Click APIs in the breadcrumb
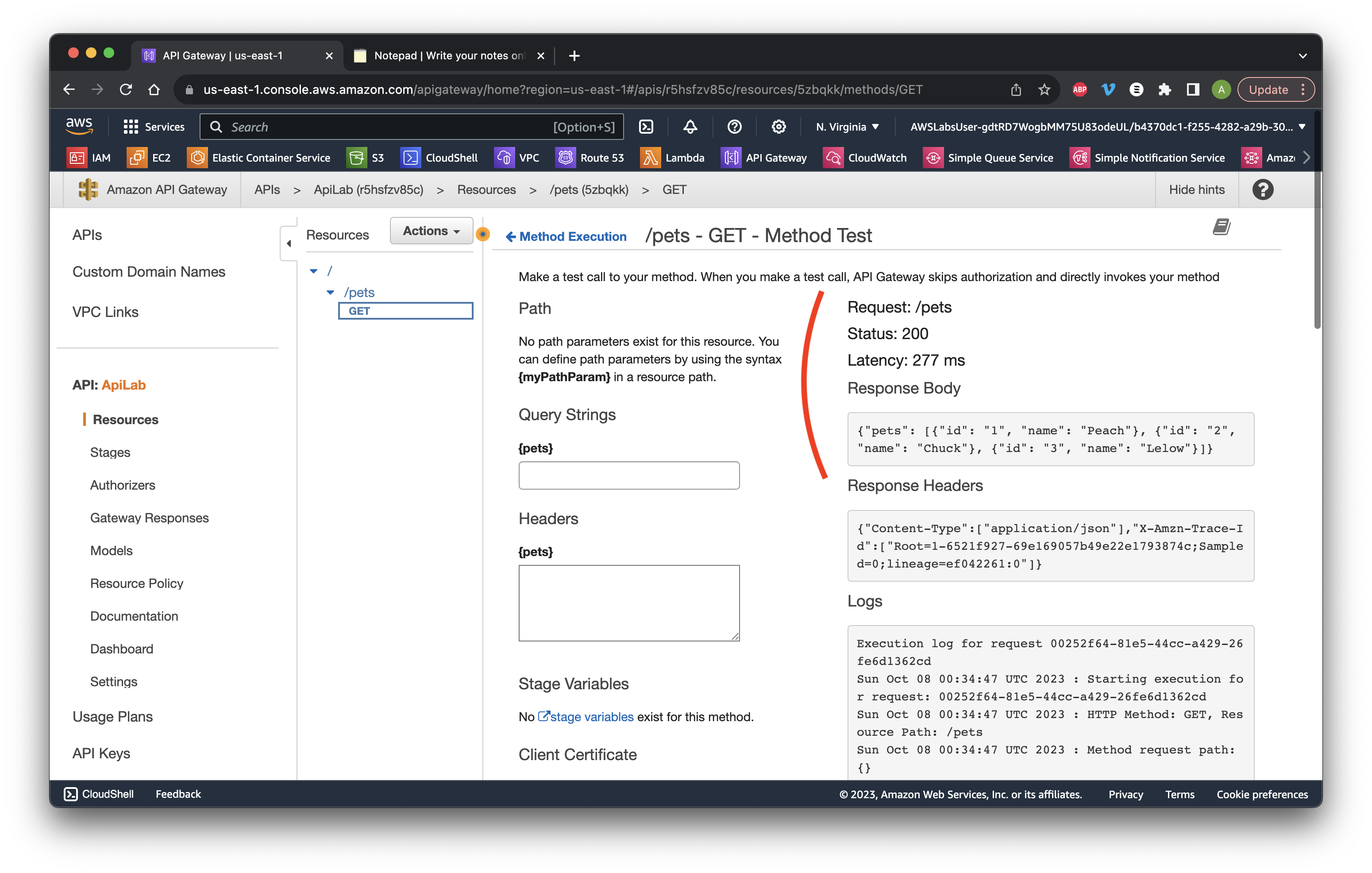The width and height of the screenshot is (1372, 873). coord(266,189)
